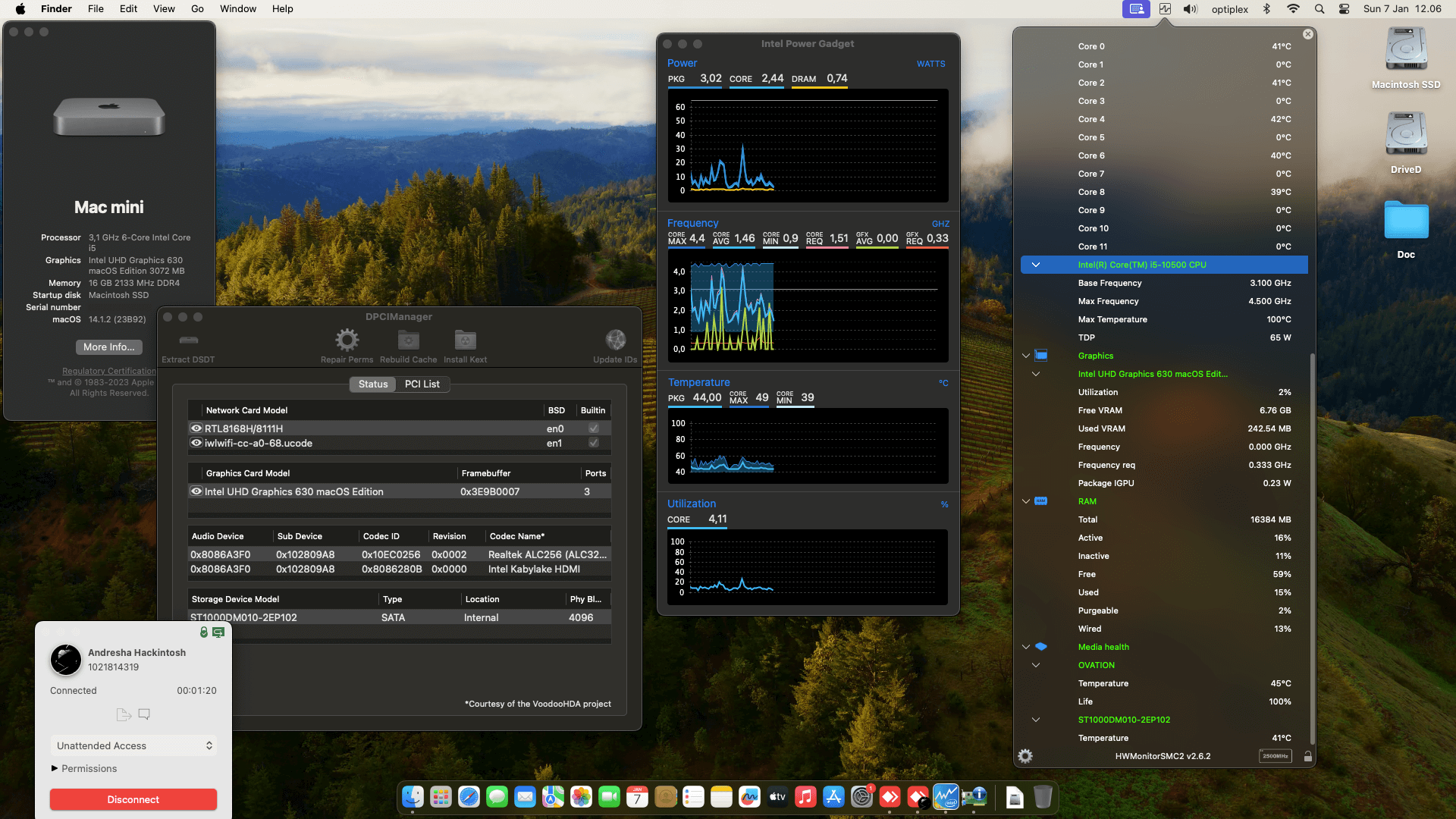The width and height of the screenshot is (1456, 819).
Task: Open the Regulatory Certification link
Action: [109, 371]
